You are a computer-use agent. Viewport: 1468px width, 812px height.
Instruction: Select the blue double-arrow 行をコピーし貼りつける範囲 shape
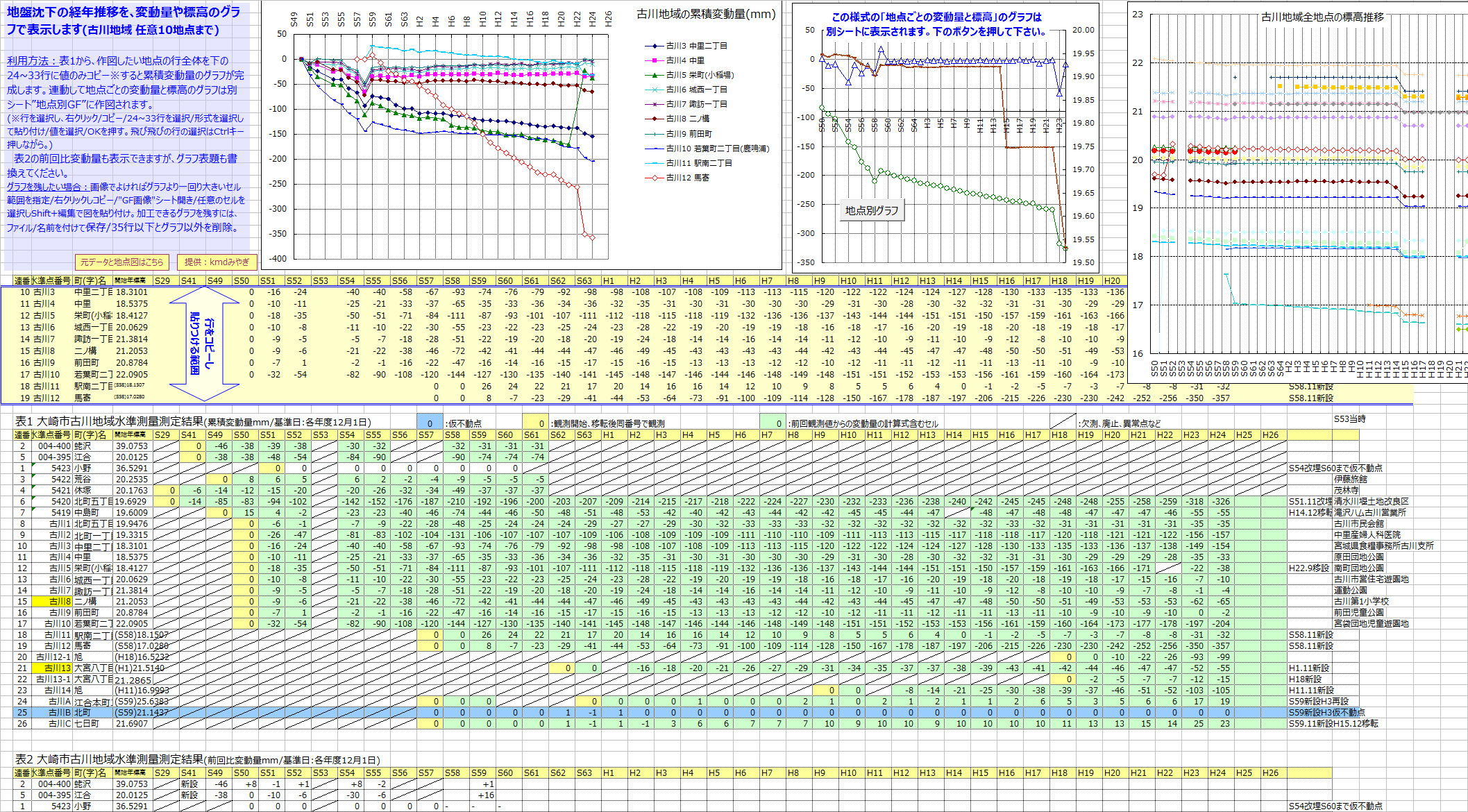point(204,344)
